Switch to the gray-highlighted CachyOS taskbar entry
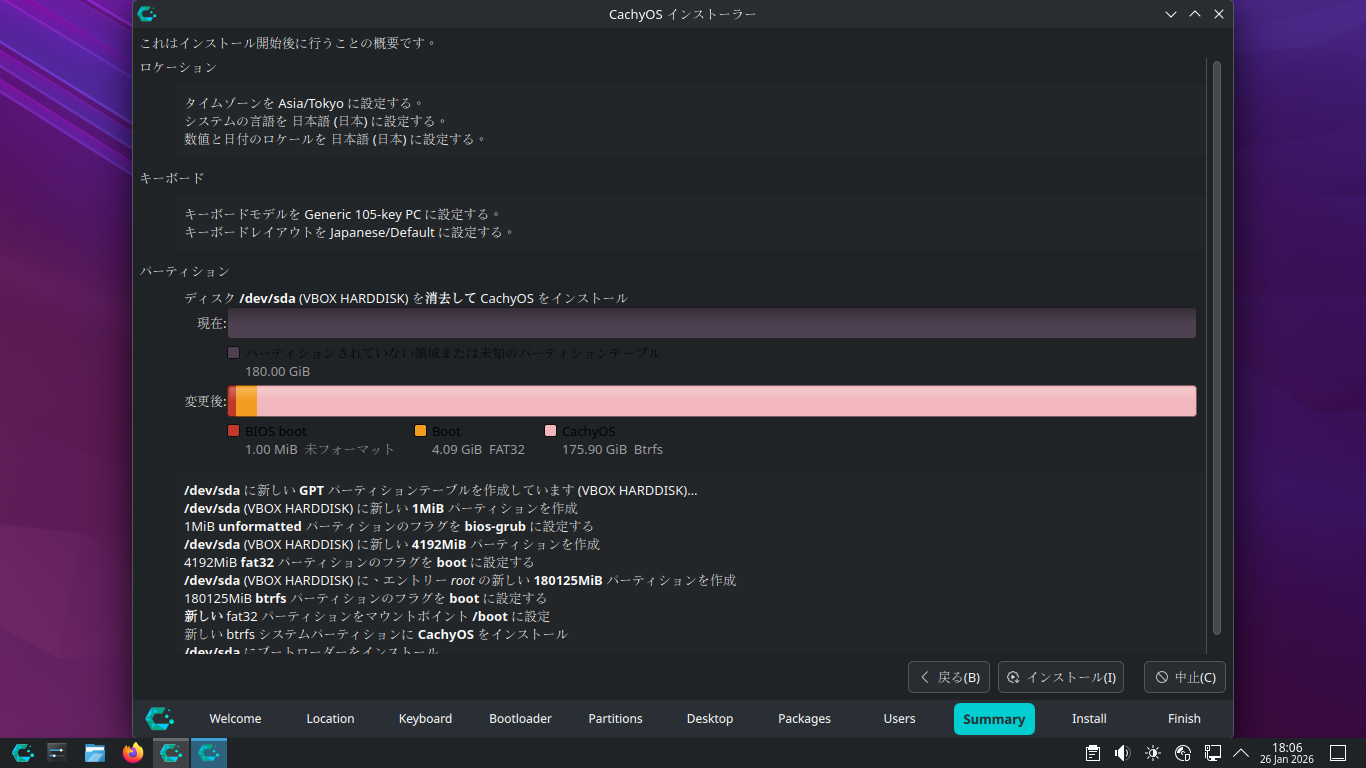This screenshot has height=768, width=1366. coord(171,753)
